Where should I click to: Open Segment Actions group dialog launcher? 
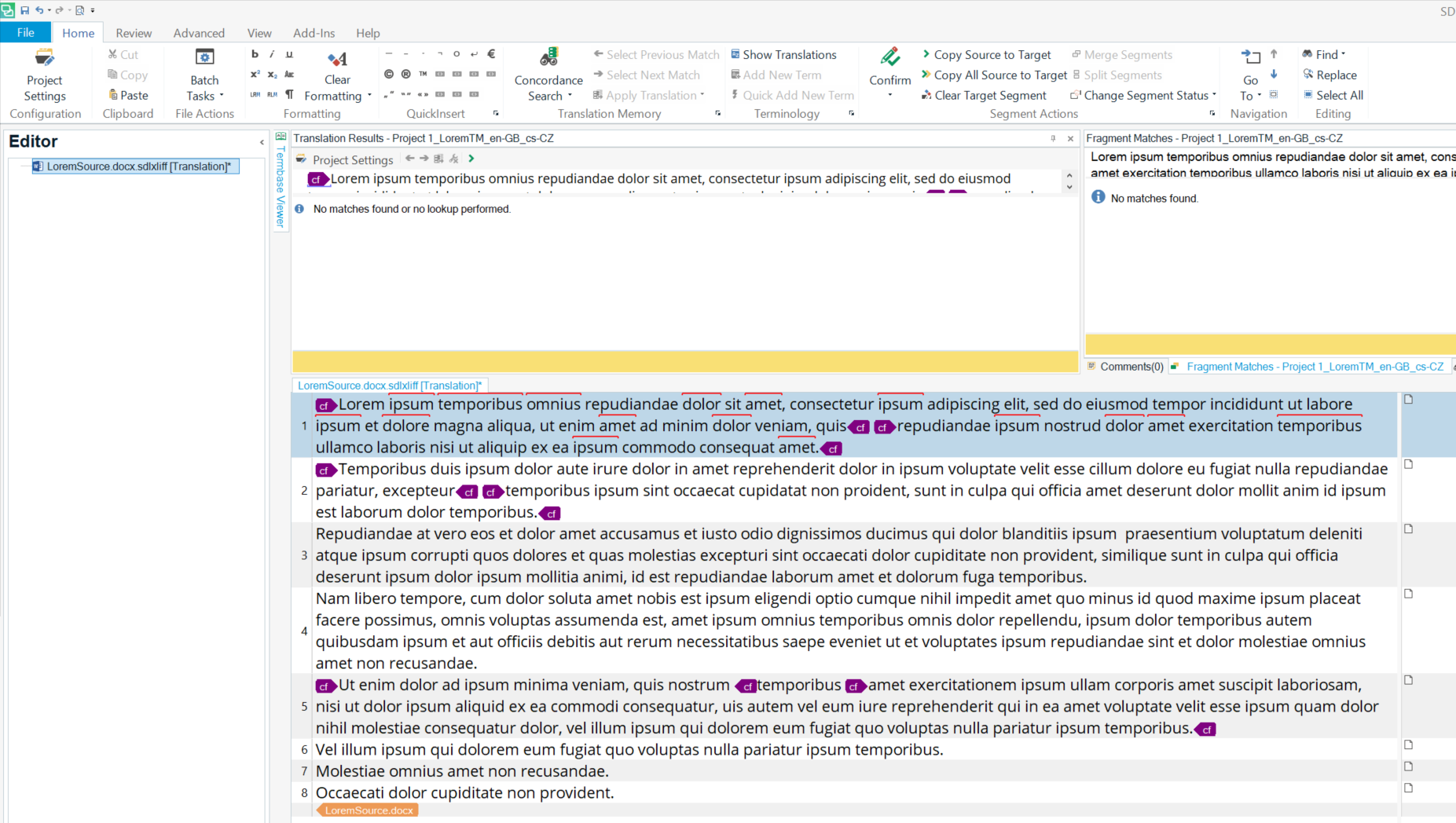(1212, 113)
